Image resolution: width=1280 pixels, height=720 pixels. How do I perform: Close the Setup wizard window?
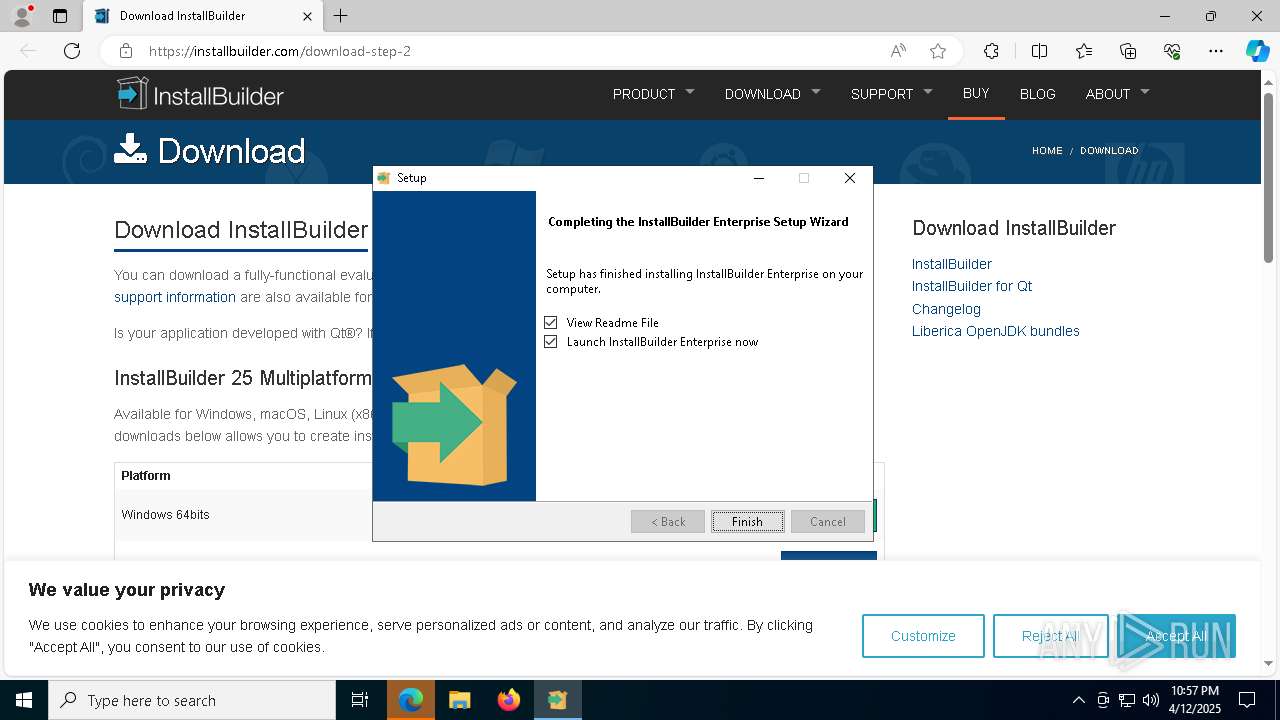[850, 178]
